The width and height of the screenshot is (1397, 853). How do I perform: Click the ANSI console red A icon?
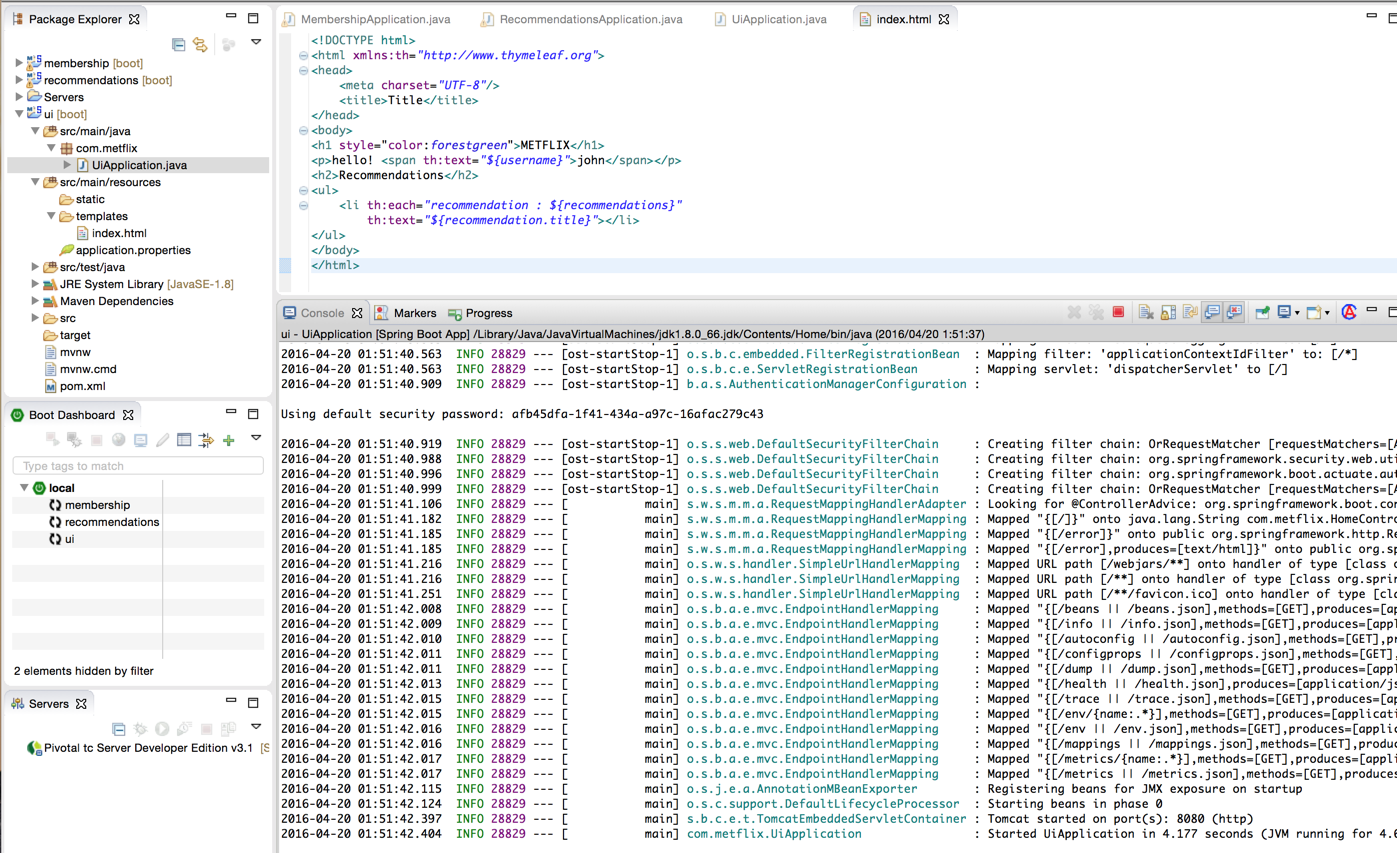[1349, 312]
